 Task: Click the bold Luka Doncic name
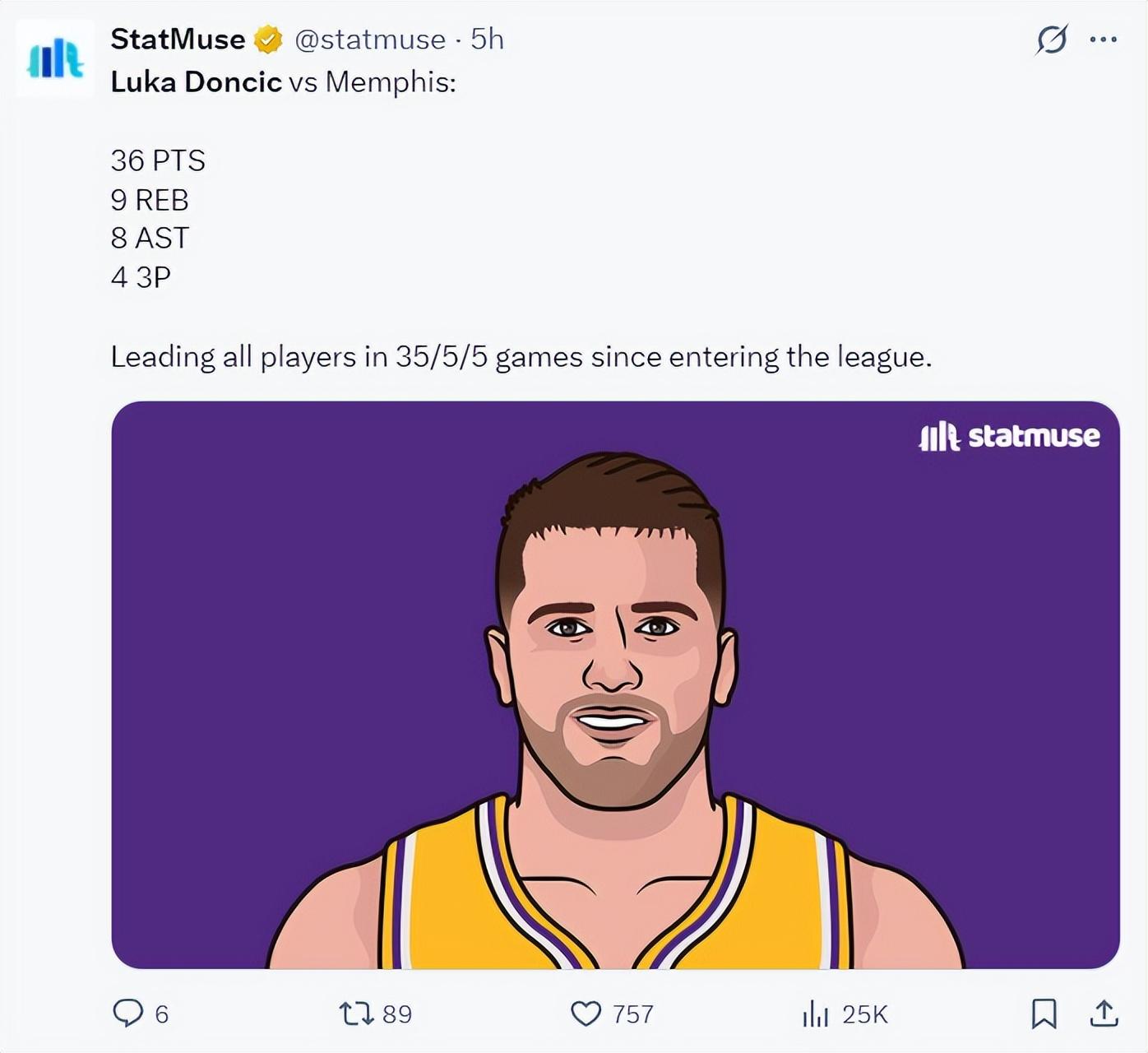click(x=196, y=82)
